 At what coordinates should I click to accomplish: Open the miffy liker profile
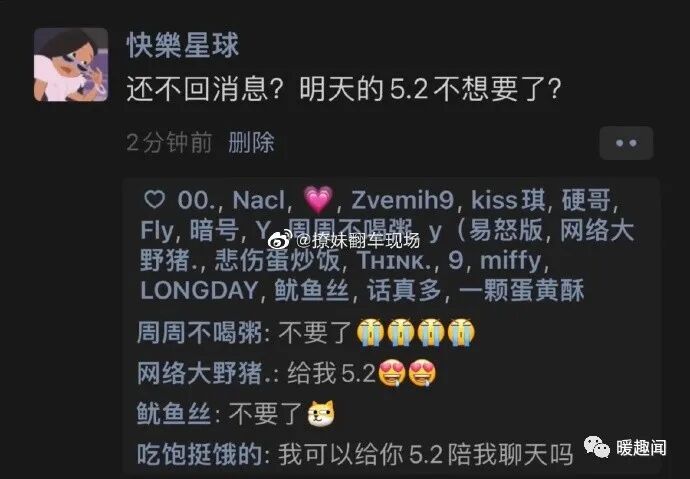(510, 261)
